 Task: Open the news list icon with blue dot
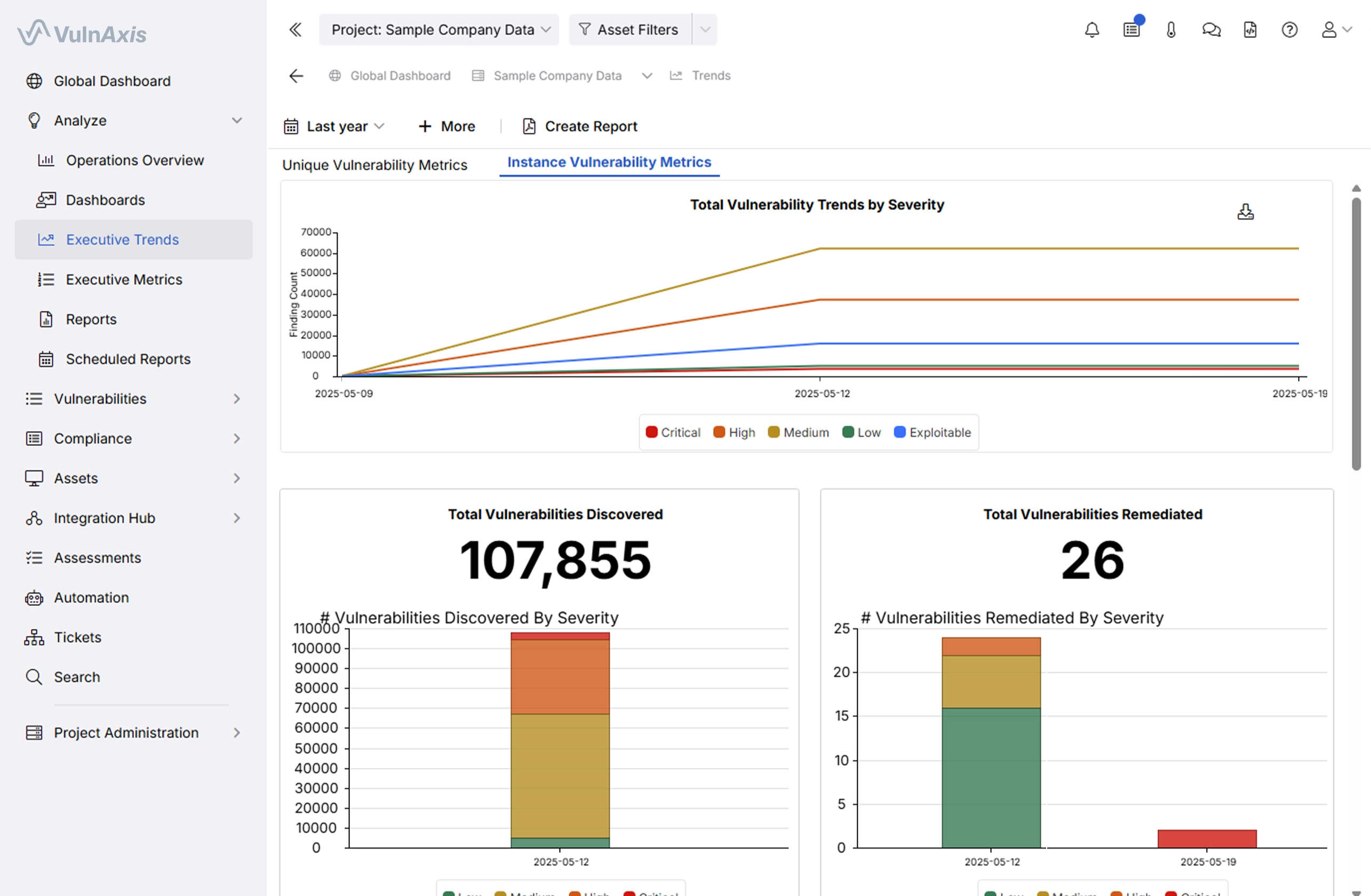tap(1131, 29)
